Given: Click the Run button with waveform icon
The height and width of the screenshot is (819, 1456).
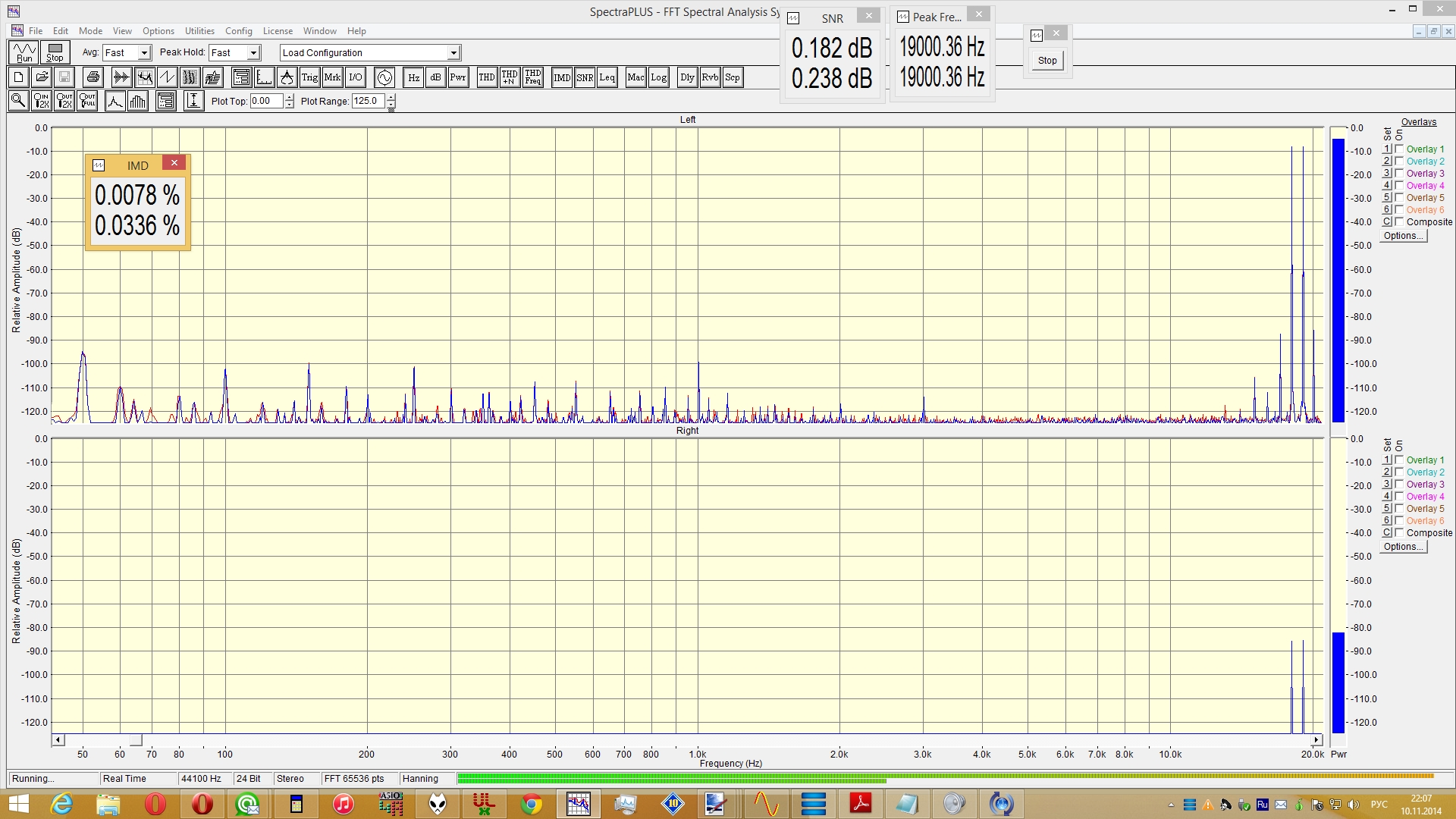Looking at the screenshot, I should coord(24,52).
